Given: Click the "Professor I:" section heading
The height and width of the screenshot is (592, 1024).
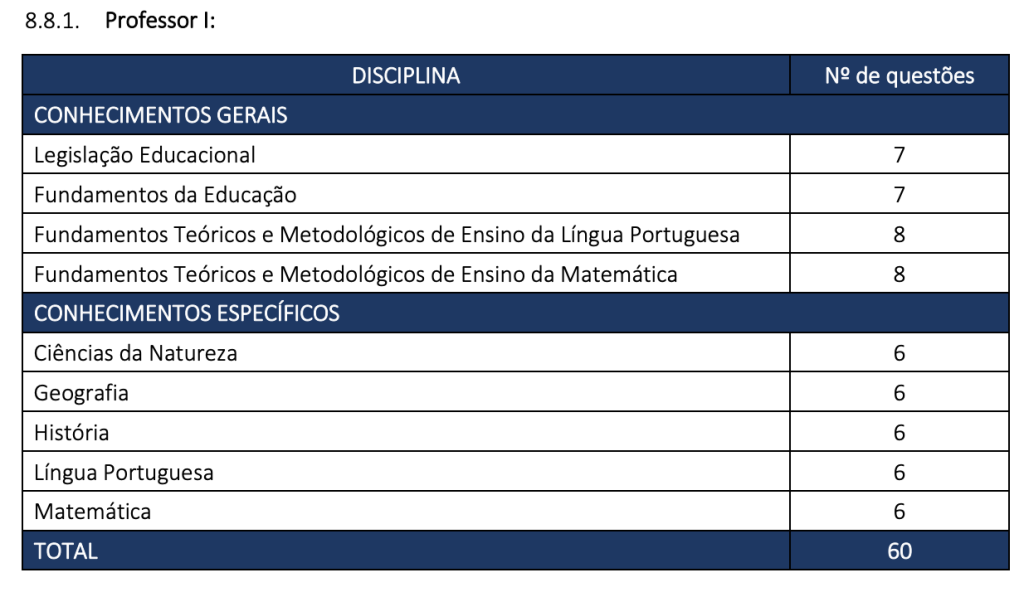Looking at the screenshot, I should 159,20.
